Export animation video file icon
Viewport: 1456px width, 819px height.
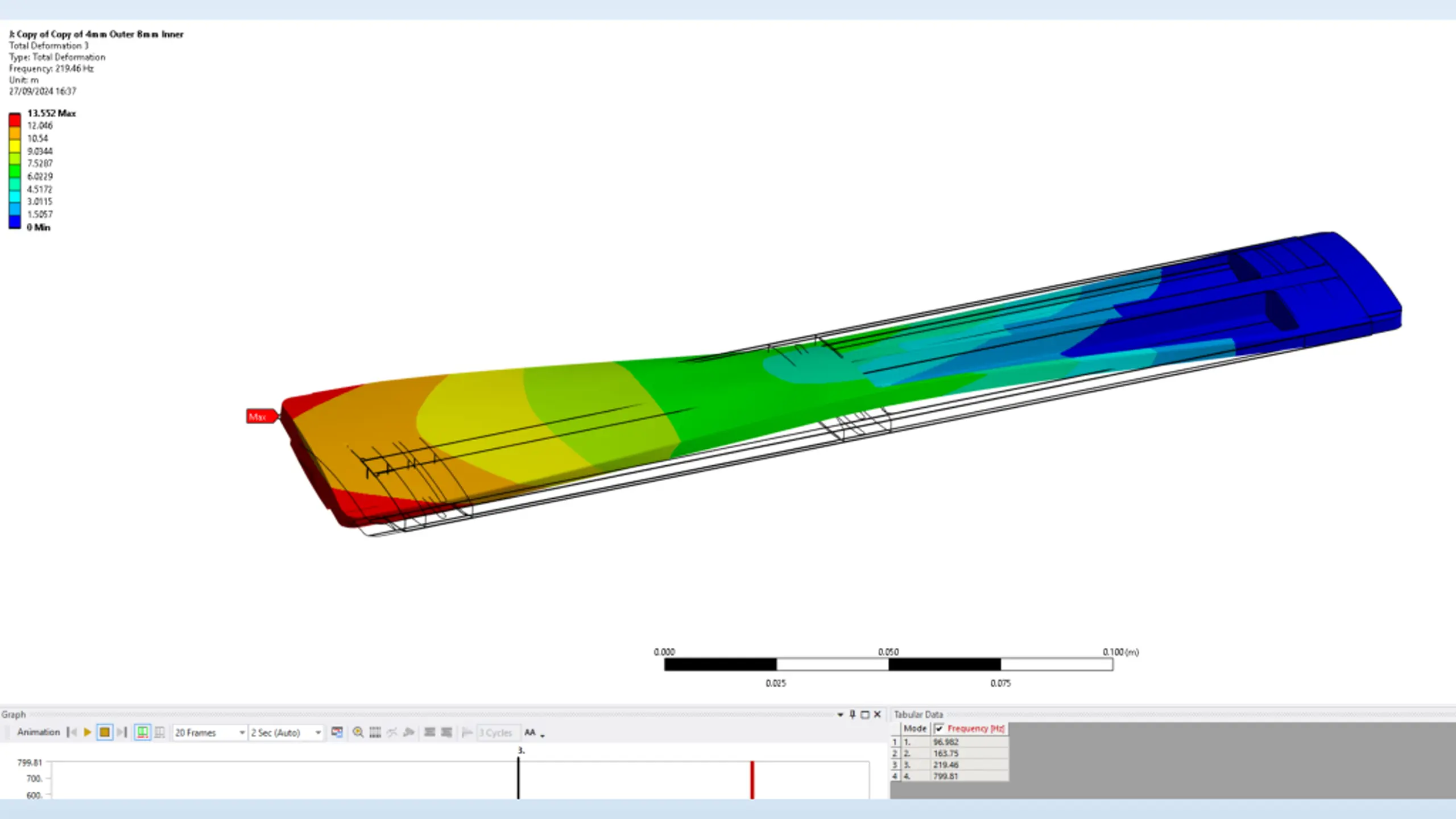pyautogui.click(x=337, y=732)
